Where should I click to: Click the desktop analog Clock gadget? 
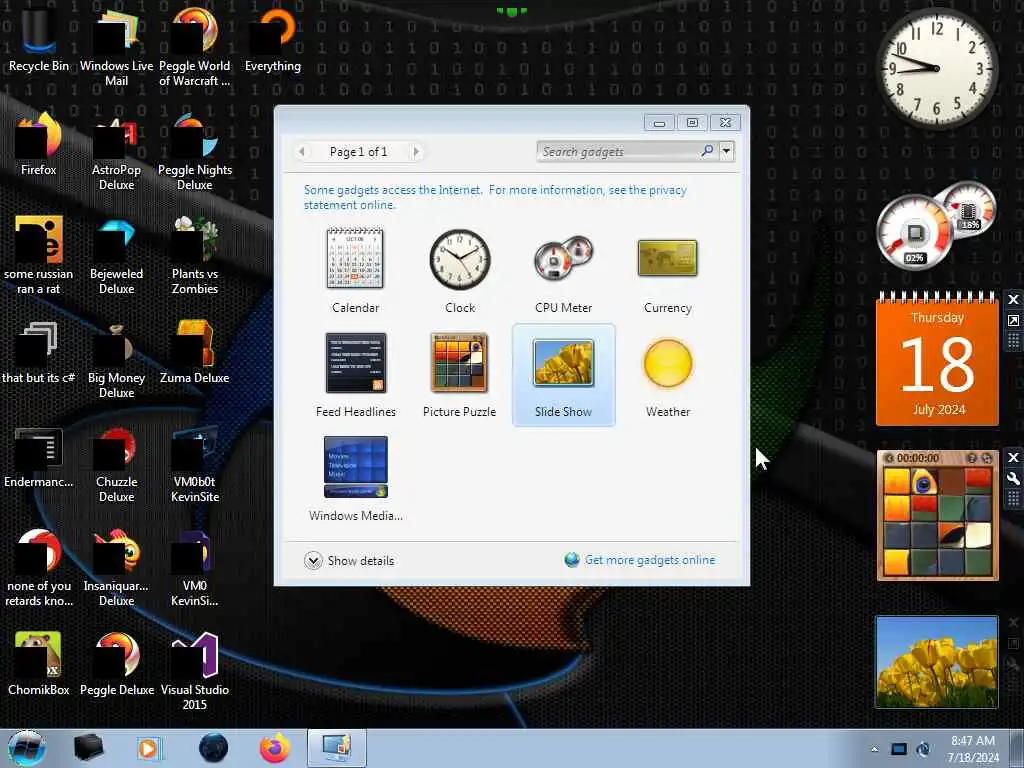point(936,68)
